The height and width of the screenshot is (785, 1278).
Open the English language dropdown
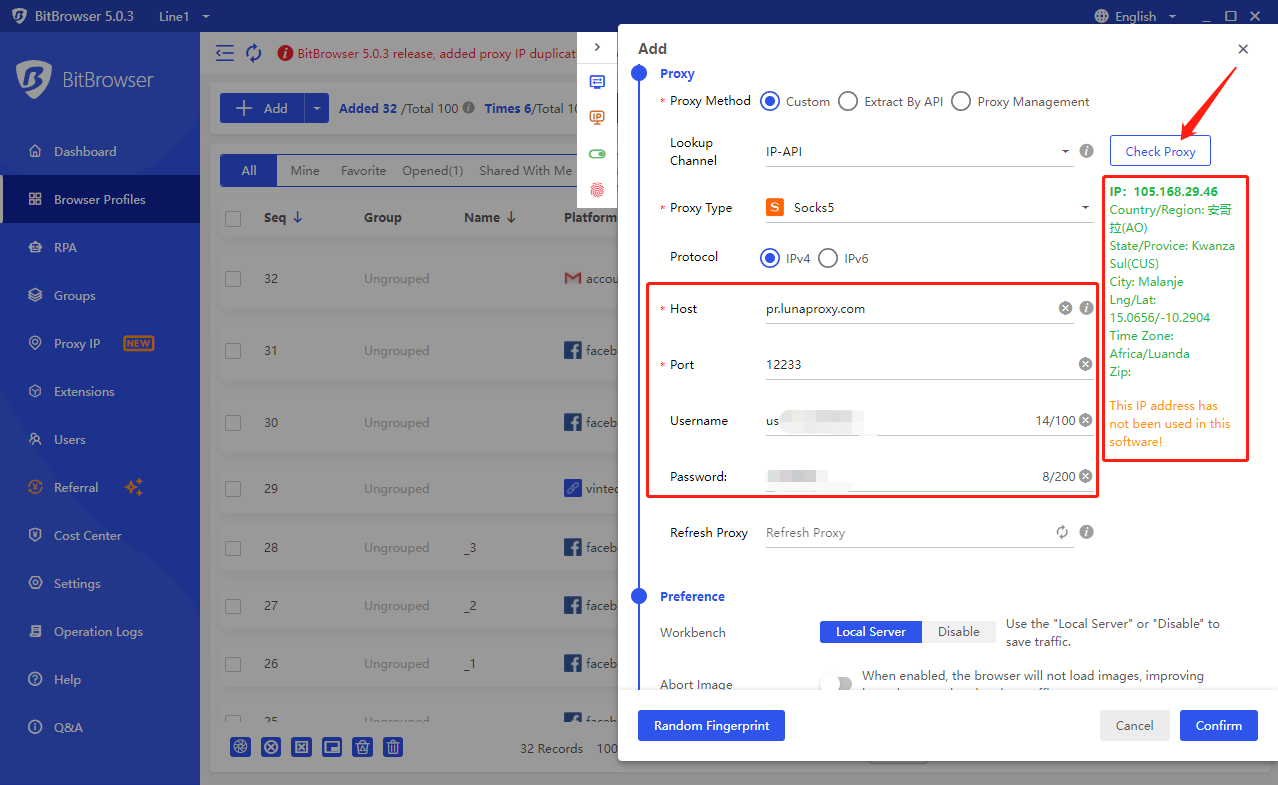point(1135,16)
